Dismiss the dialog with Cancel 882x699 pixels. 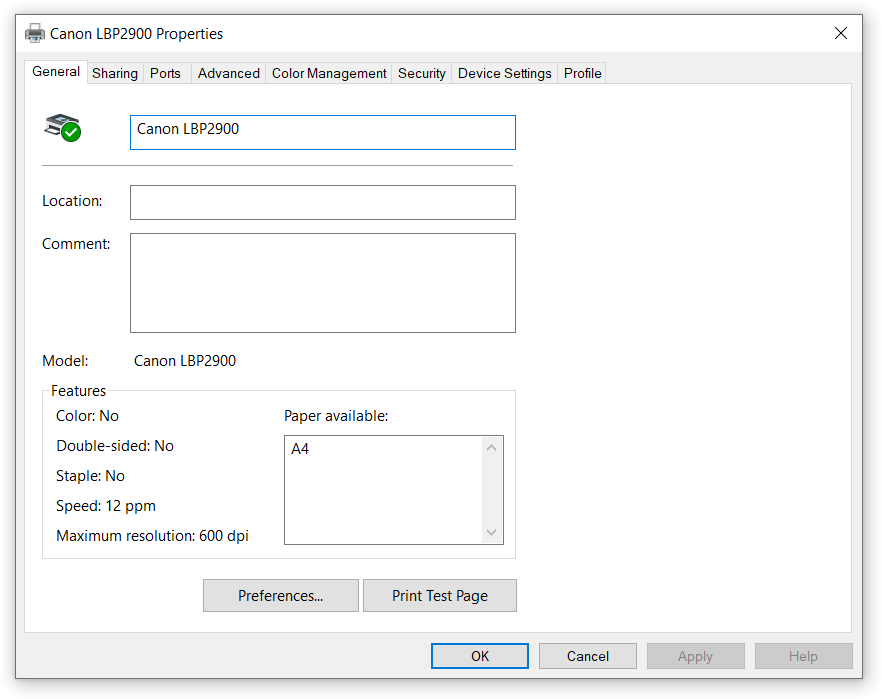pos(587,656)
